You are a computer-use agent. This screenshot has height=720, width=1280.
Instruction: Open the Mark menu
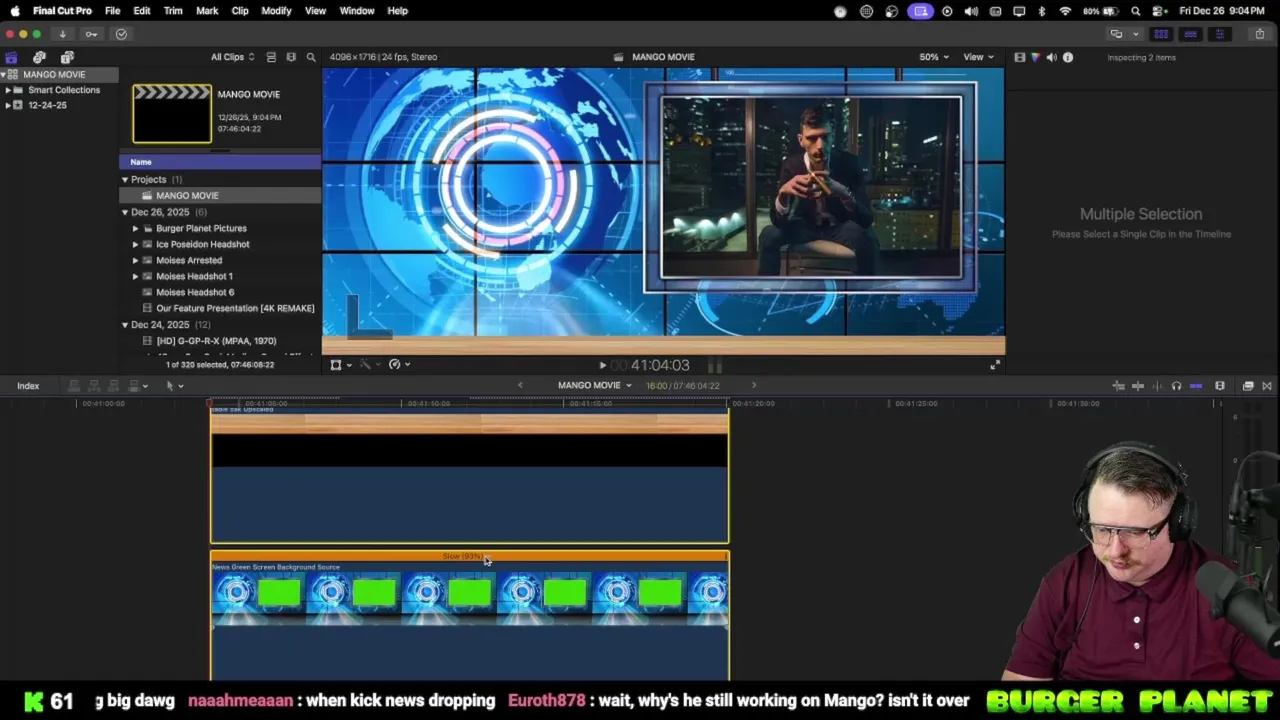[207, 11]
